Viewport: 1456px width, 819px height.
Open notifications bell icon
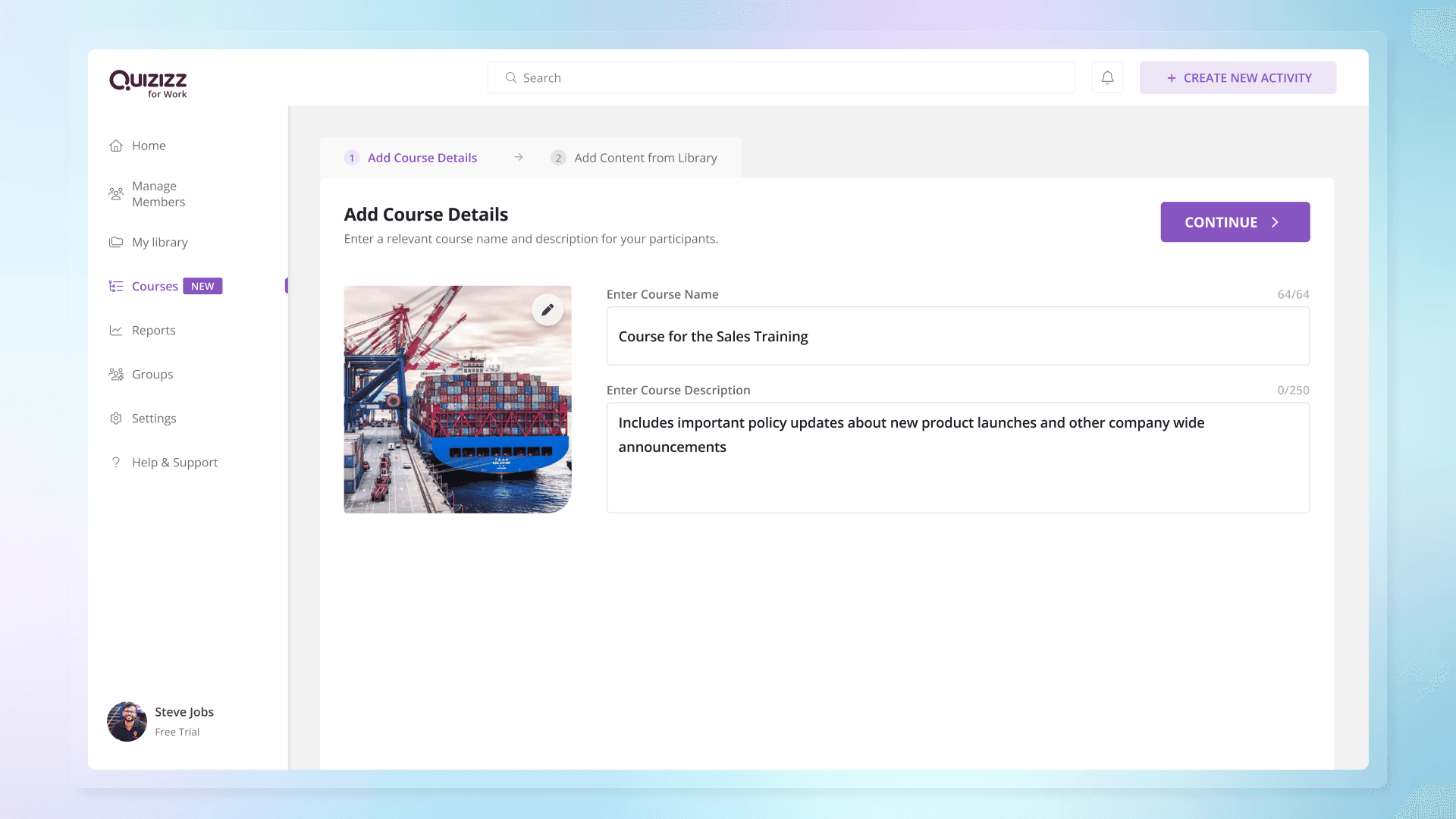tap(1107, 77)
